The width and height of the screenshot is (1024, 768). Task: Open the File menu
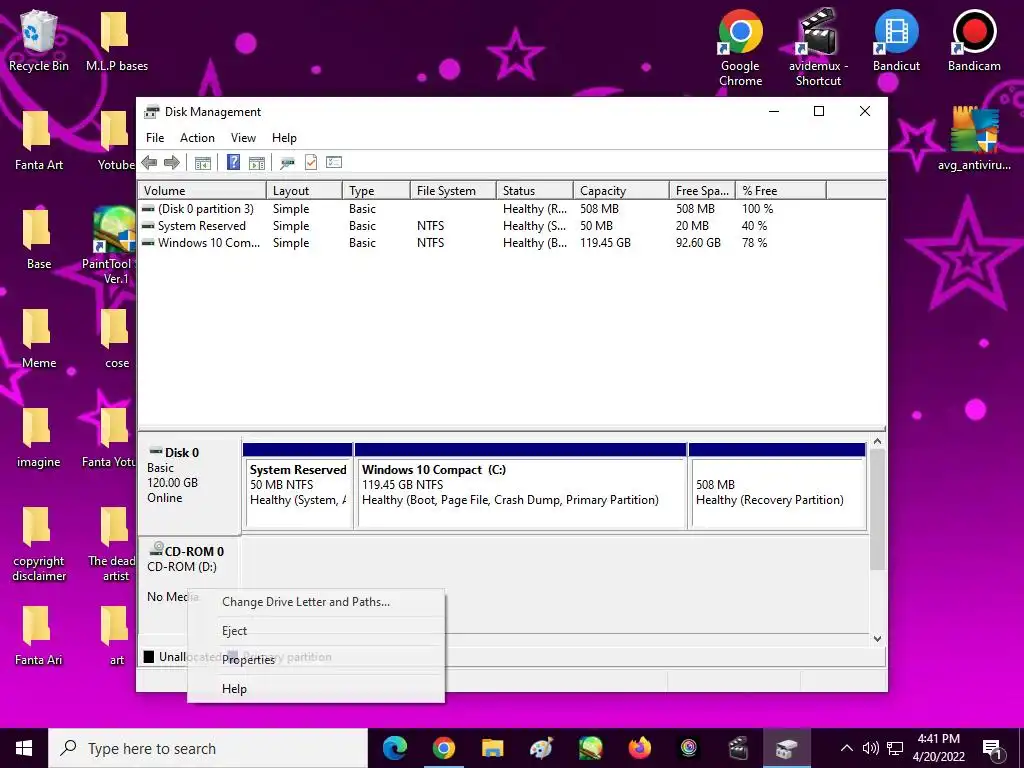click(155, 138)
